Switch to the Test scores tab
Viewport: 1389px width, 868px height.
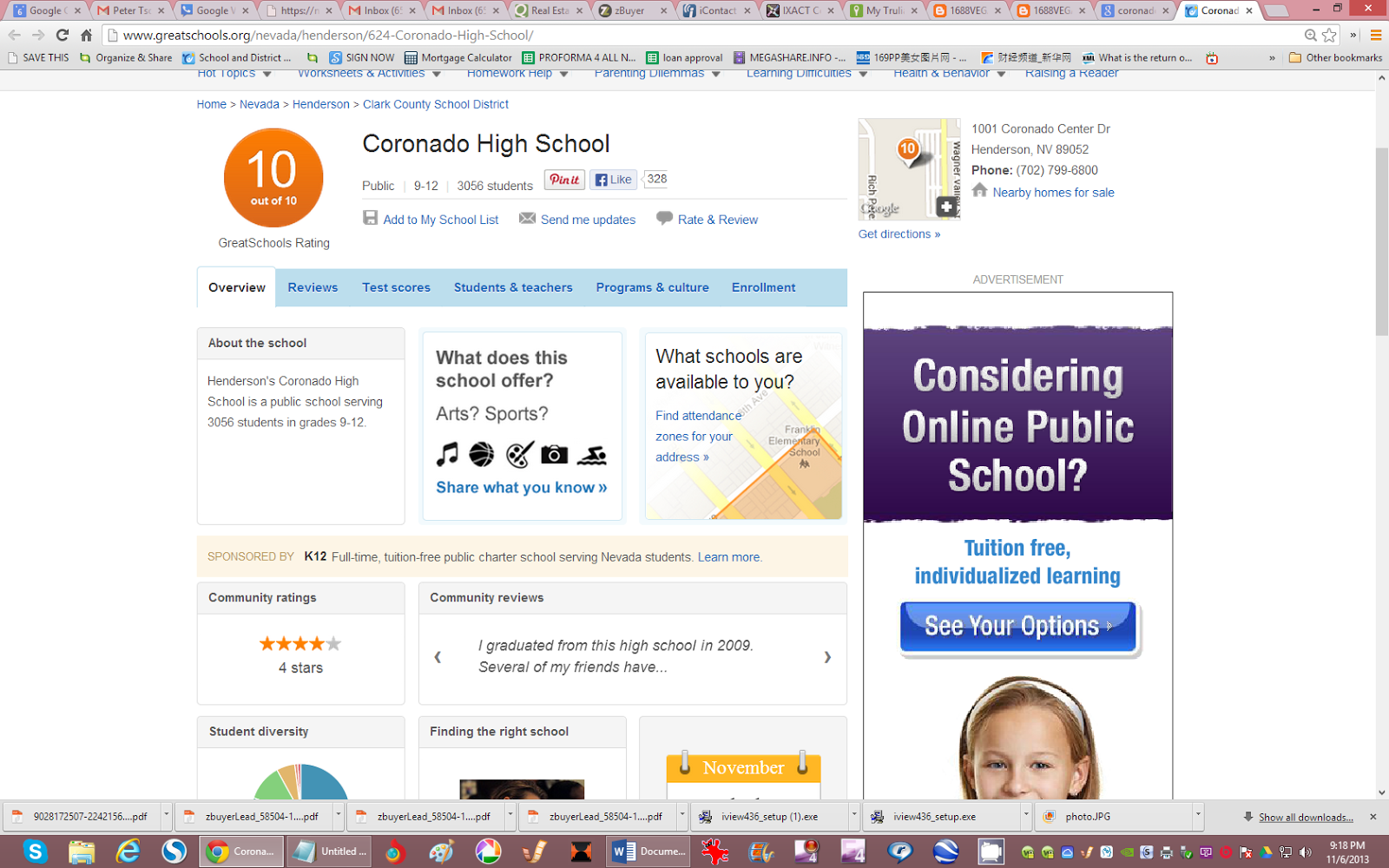pos(396,287)
